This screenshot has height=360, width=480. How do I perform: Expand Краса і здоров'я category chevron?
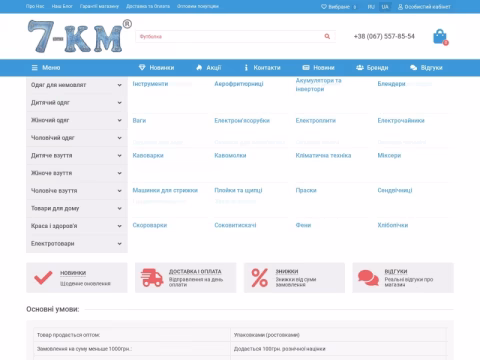click(119, 226)
